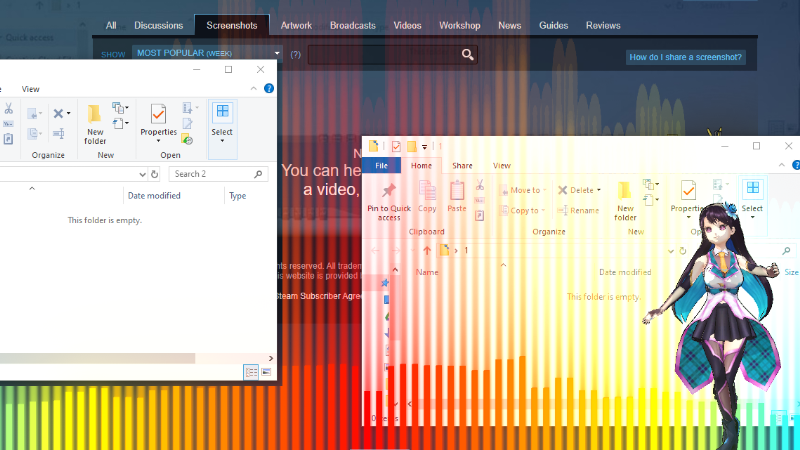Open the File tab in window 1

[x=381, y=165]
